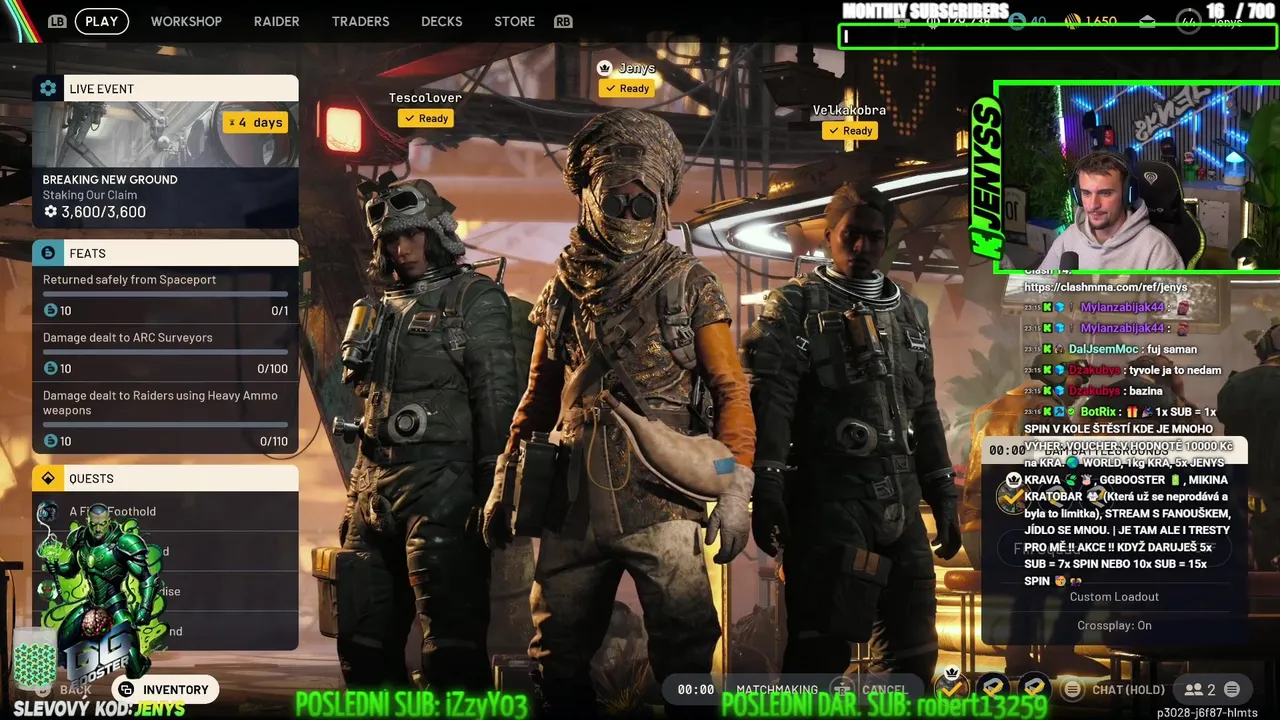
Task: Select the Returned safely from Spaceport feat
Action: pyautogui.click(x=165, y=294)
